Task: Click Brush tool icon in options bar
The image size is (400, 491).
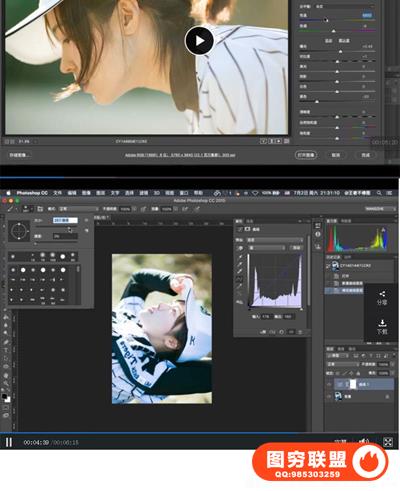Action: click(10, 209)
